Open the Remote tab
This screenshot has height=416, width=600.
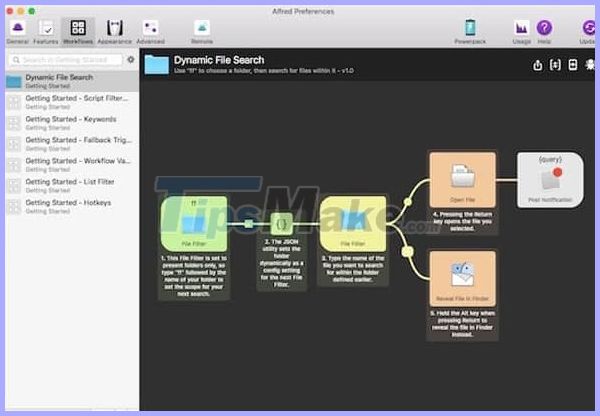point(202,32)
